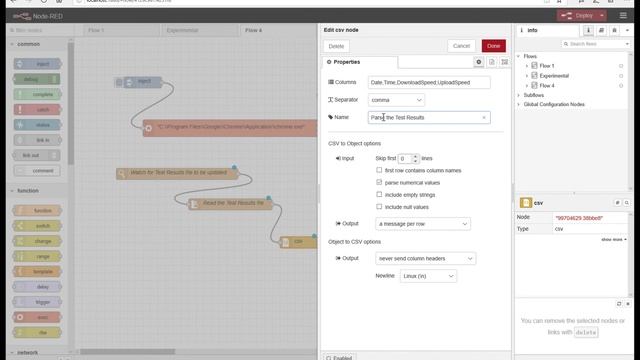Click the find-in-workspace magnifier icon beside csv

click(627, 203)
